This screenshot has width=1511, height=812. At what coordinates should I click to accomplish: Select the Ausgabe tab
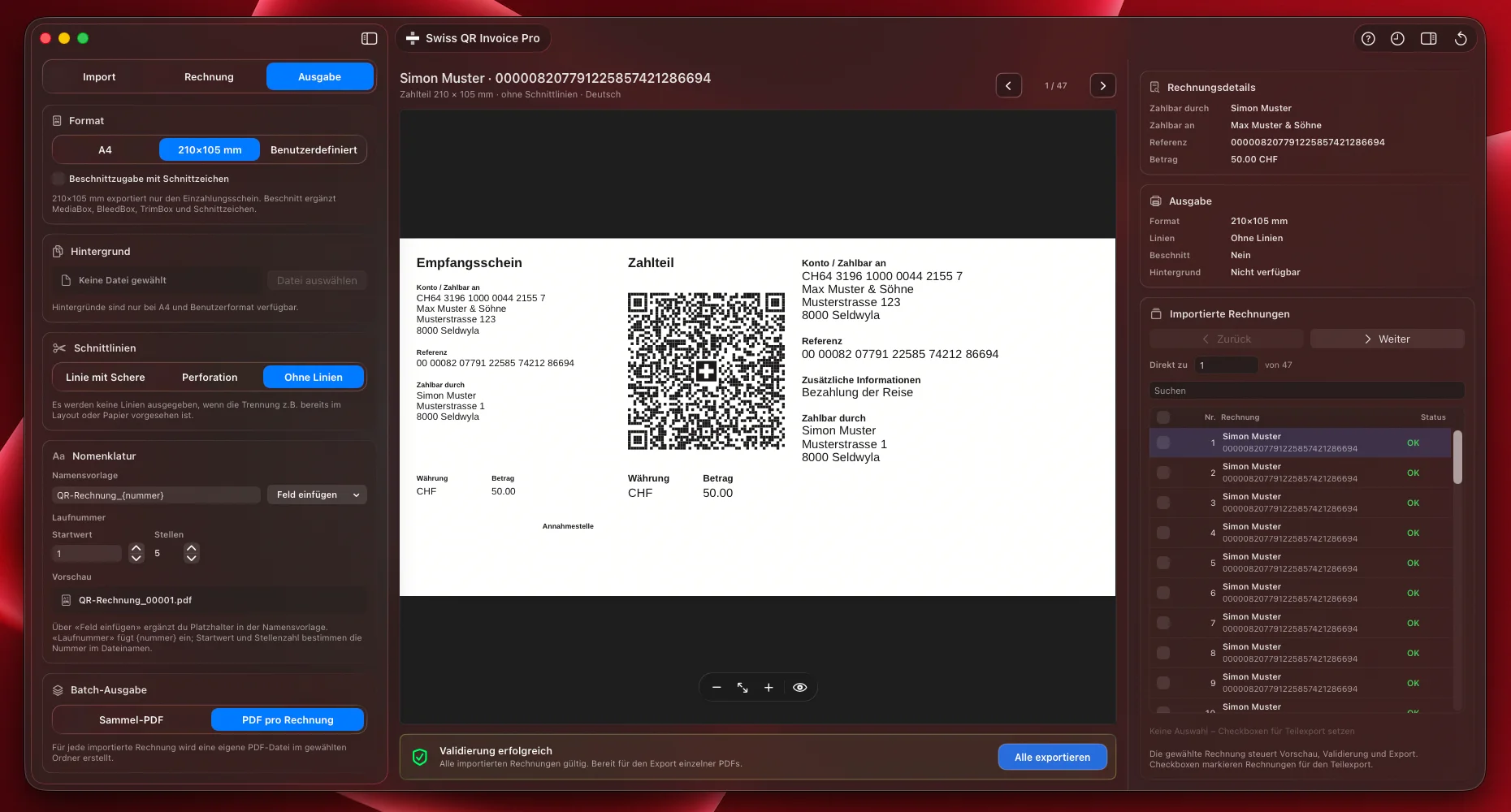[x=320, y=77]
